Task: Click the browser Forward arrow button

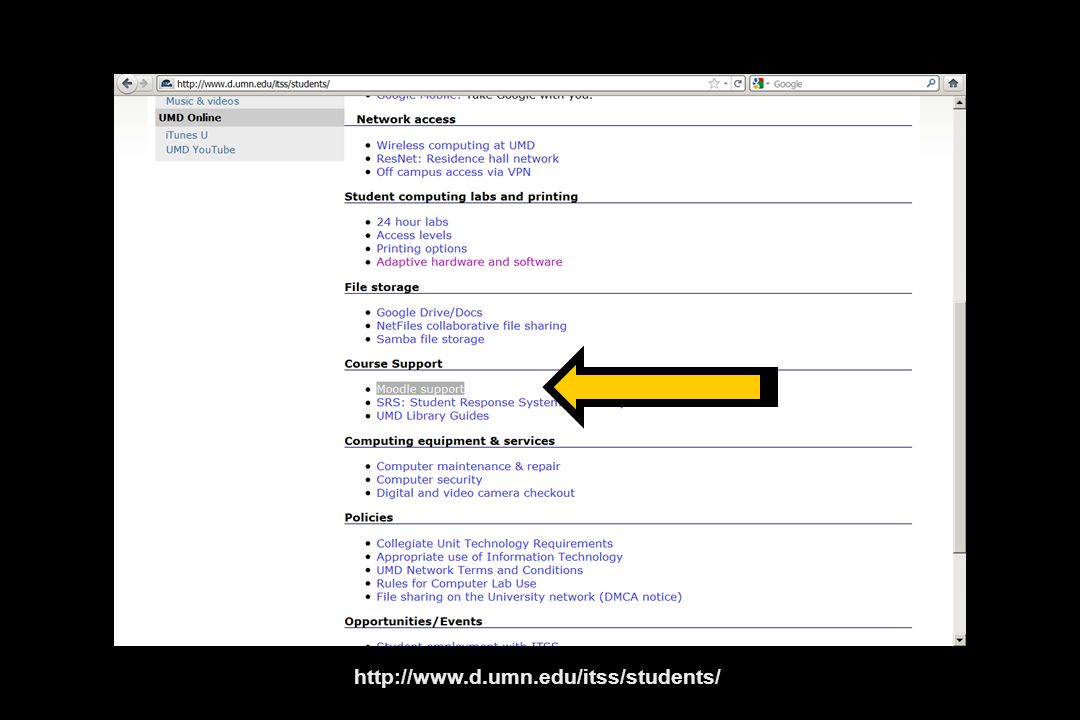Action: click(144, 83)
